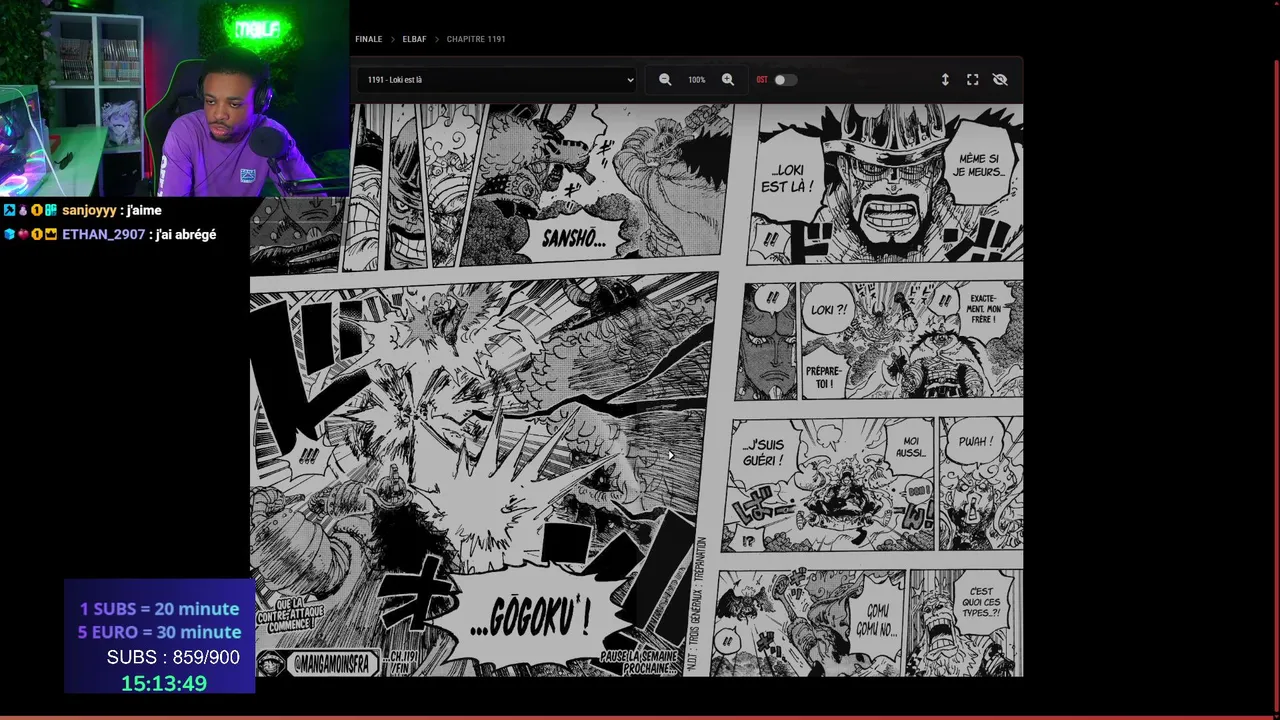Open the ELBAF breadcrumb link
Viewport: 1280px width, 720px height.
coord(414,39)
